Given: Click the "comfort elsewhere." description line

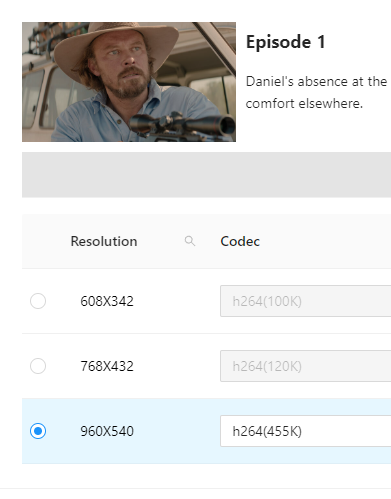Looking at the screenshot, I should pos(304,104).
